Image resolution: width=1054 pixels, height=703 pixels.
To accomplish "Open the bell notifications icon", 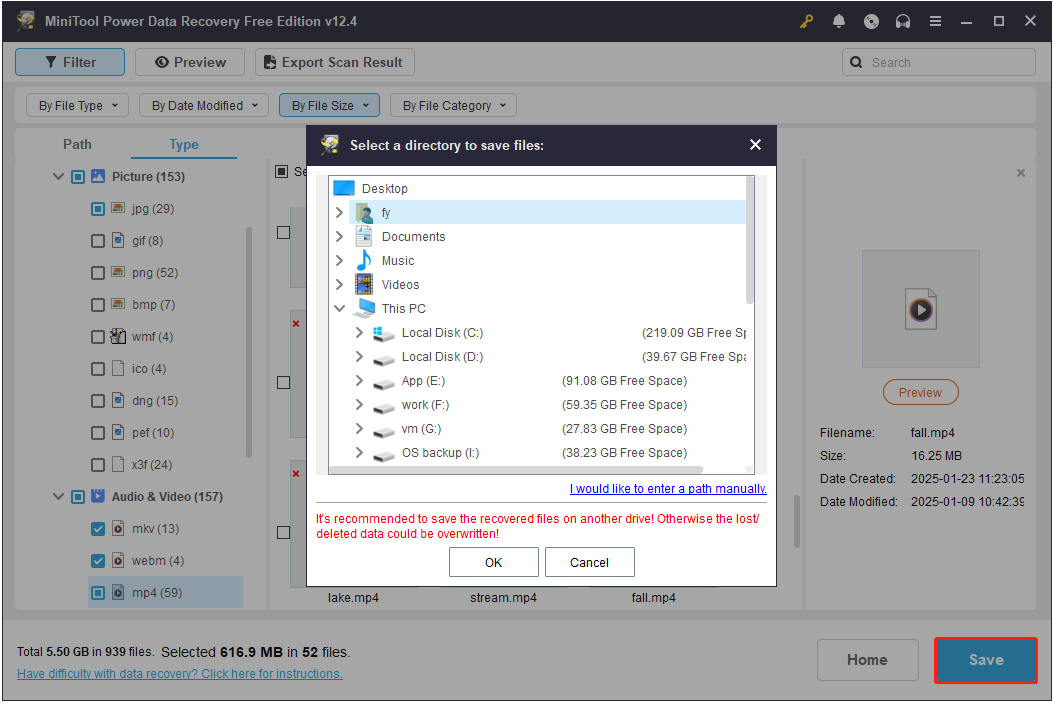I will (838, 22).
